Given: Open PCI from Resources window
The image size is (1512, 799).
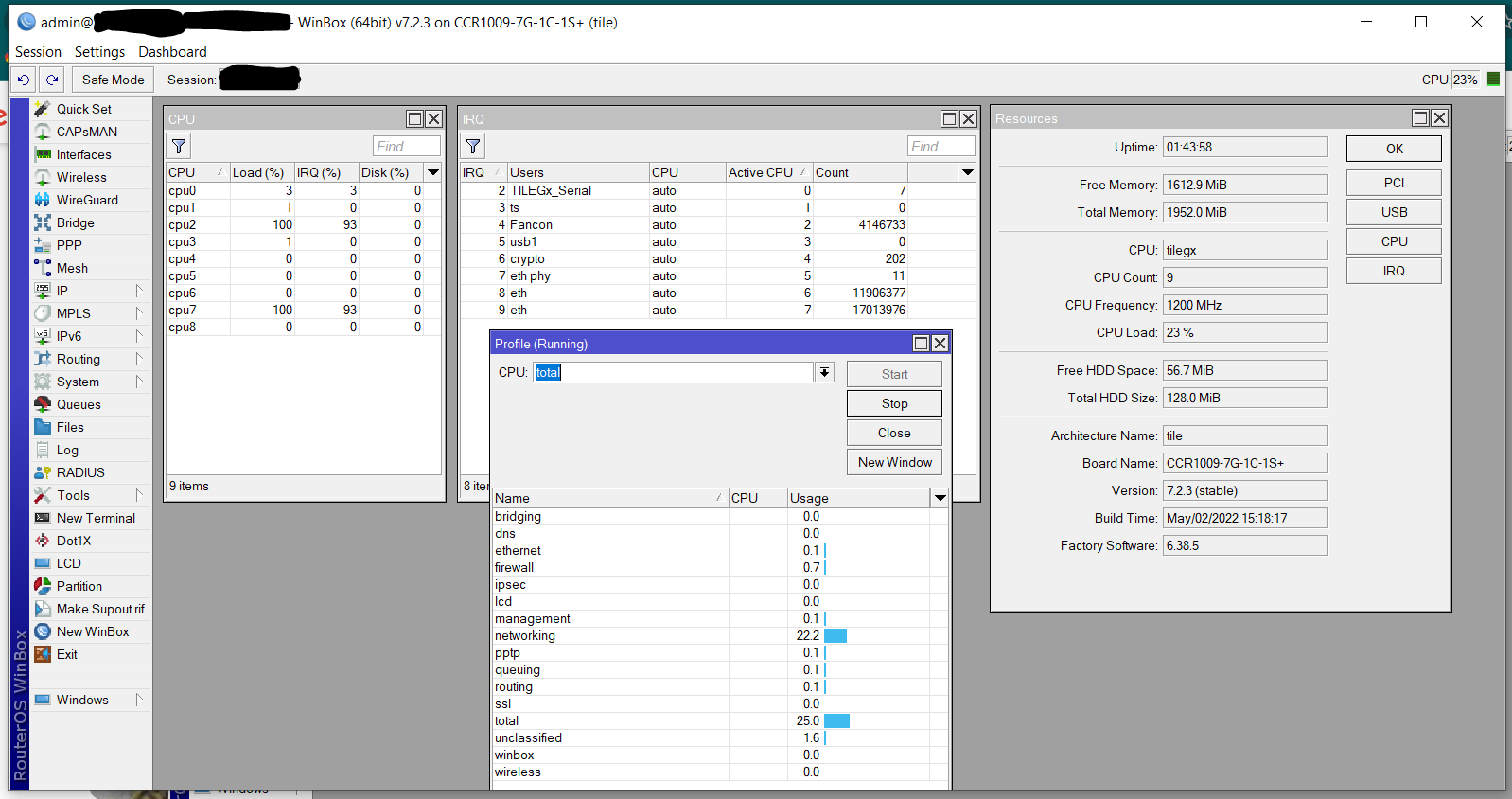Looking at the screenshot, I should 1394,183.
